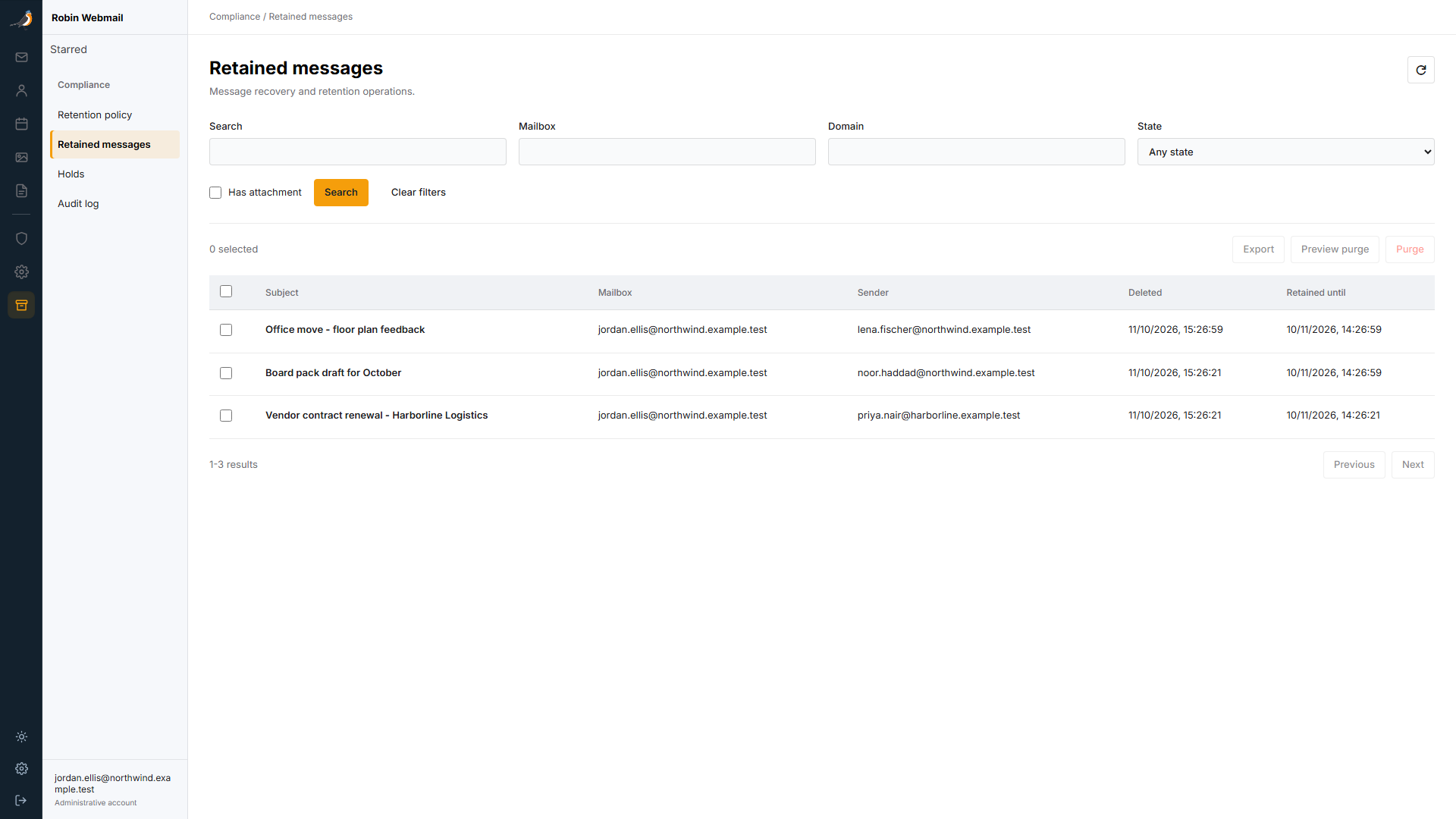Screen dimensions: 1456x819
Task: Click the Starred heading in sidebar
Action: point(68,49)
